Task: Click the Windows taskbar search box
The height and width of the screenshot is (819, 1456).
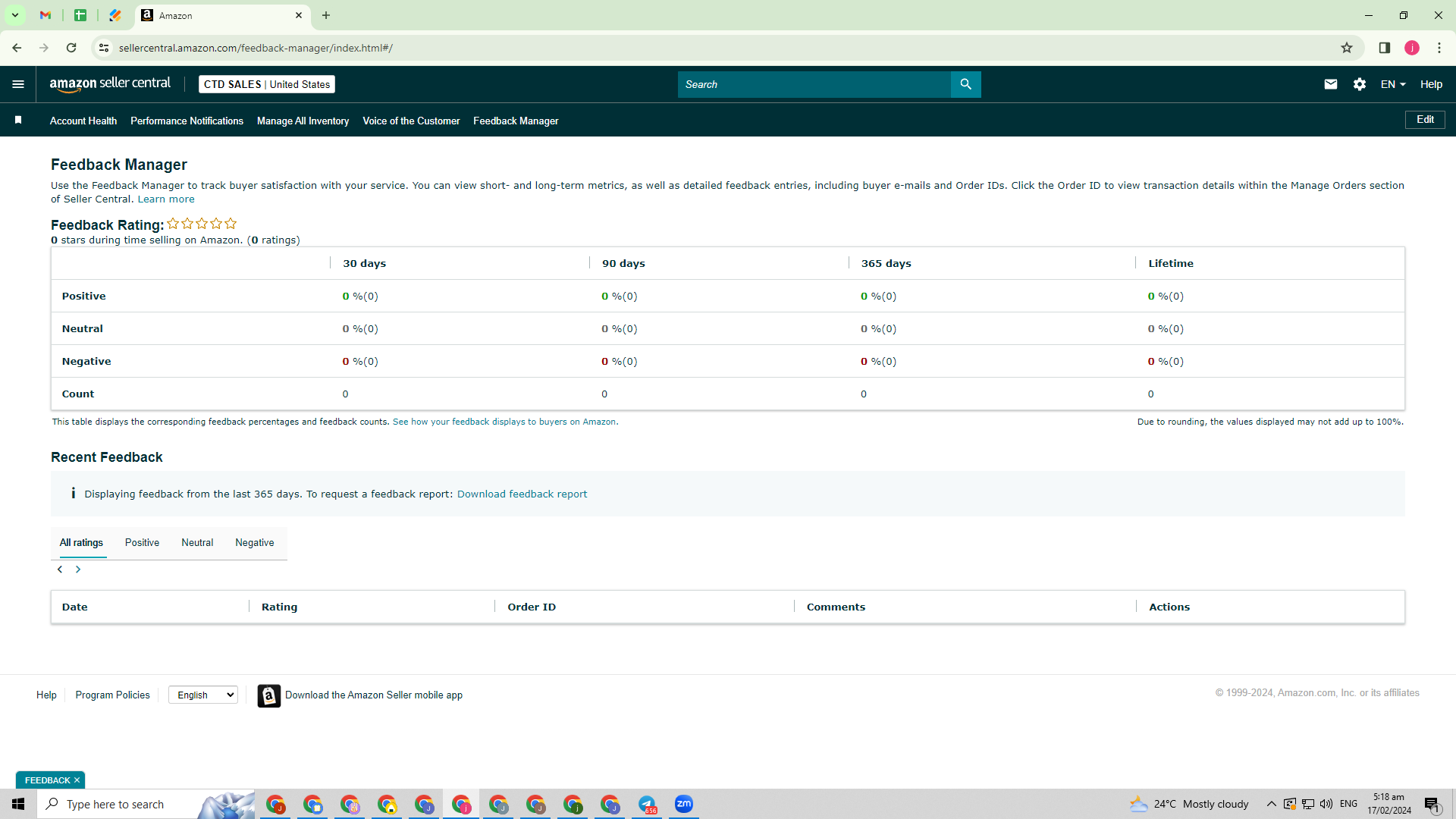Action: tap(146, 804)
